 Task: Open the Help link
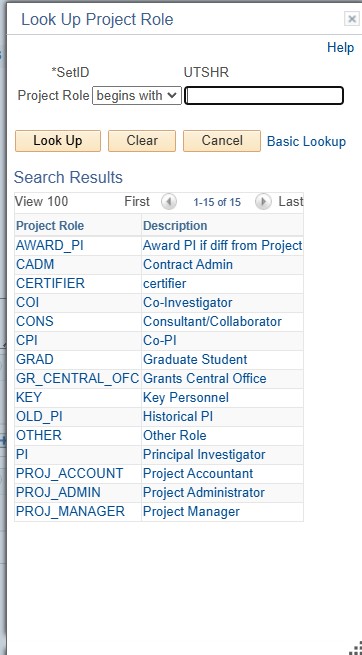coord(340,47)
